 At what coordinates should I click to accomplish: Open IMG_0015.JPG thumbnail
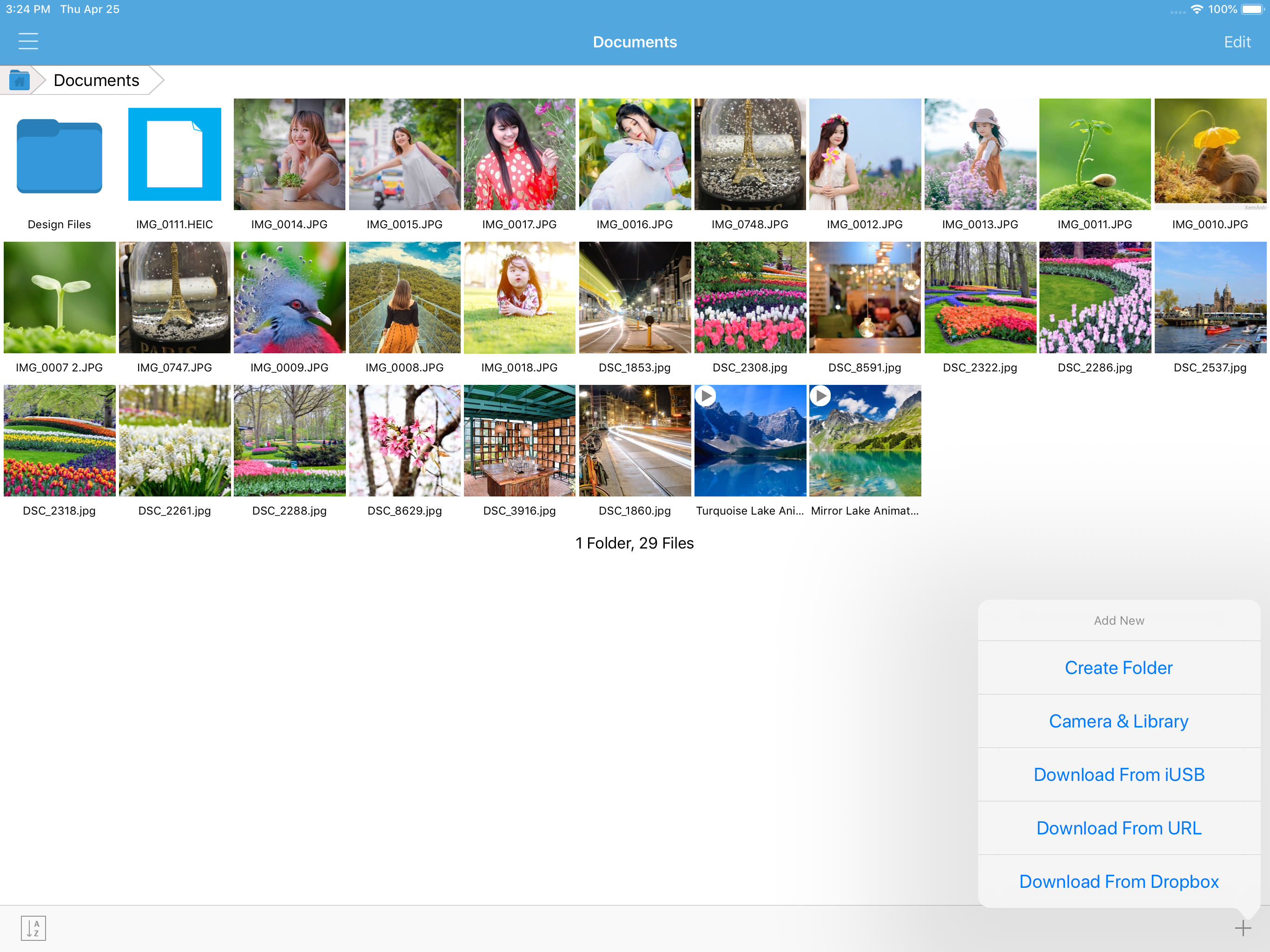405,154
